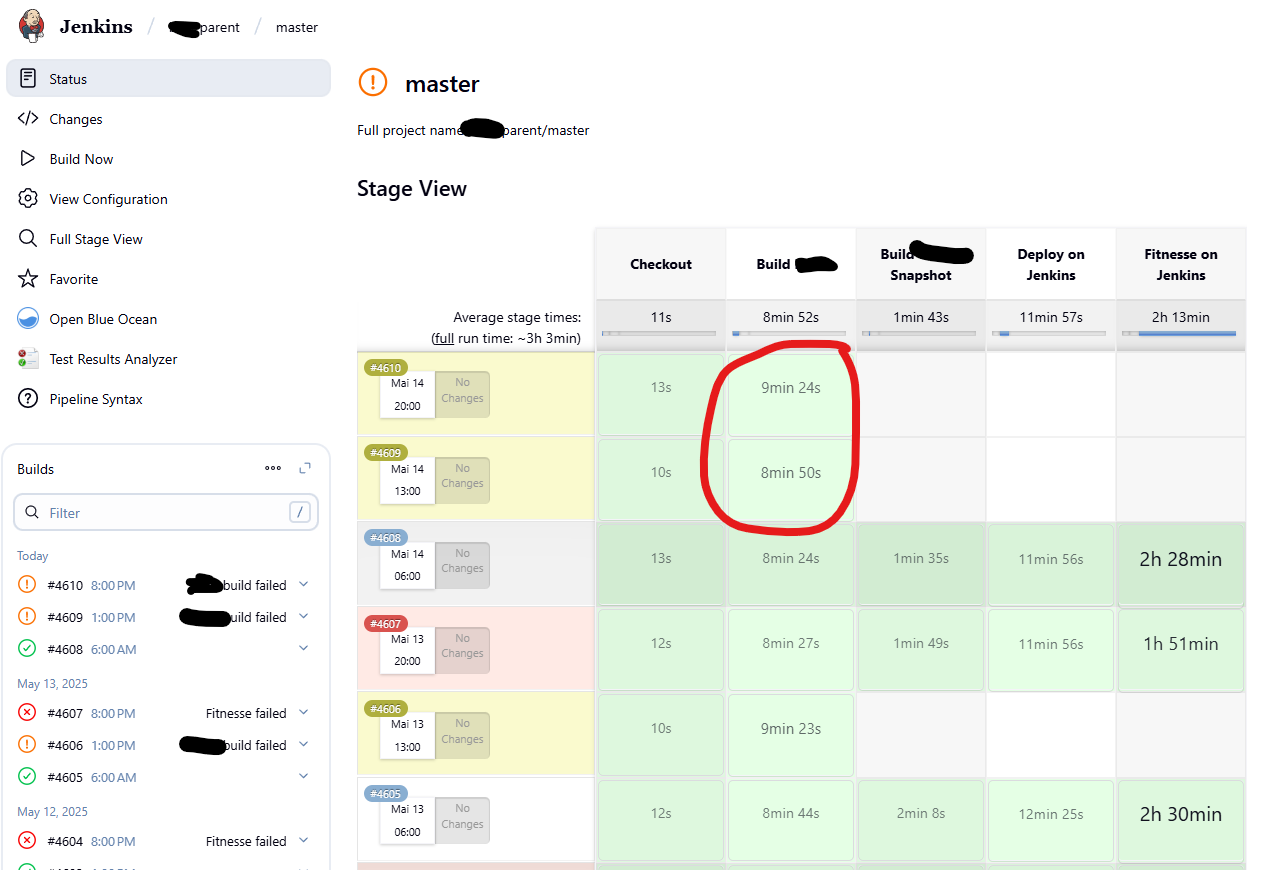Click the Fitnesse on Jenkins average time bar
The image size is (1282, 870).
(x=1180, y=333)
